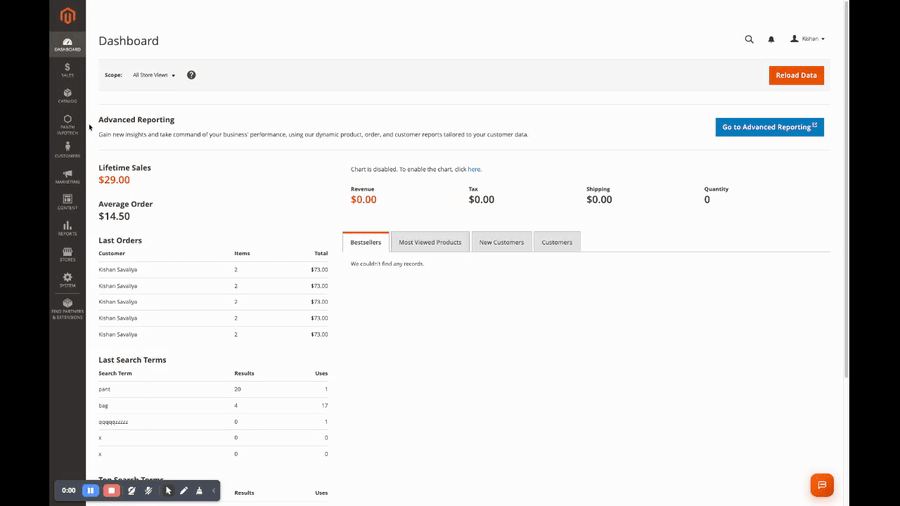Click the Magento logo icon

68,15
